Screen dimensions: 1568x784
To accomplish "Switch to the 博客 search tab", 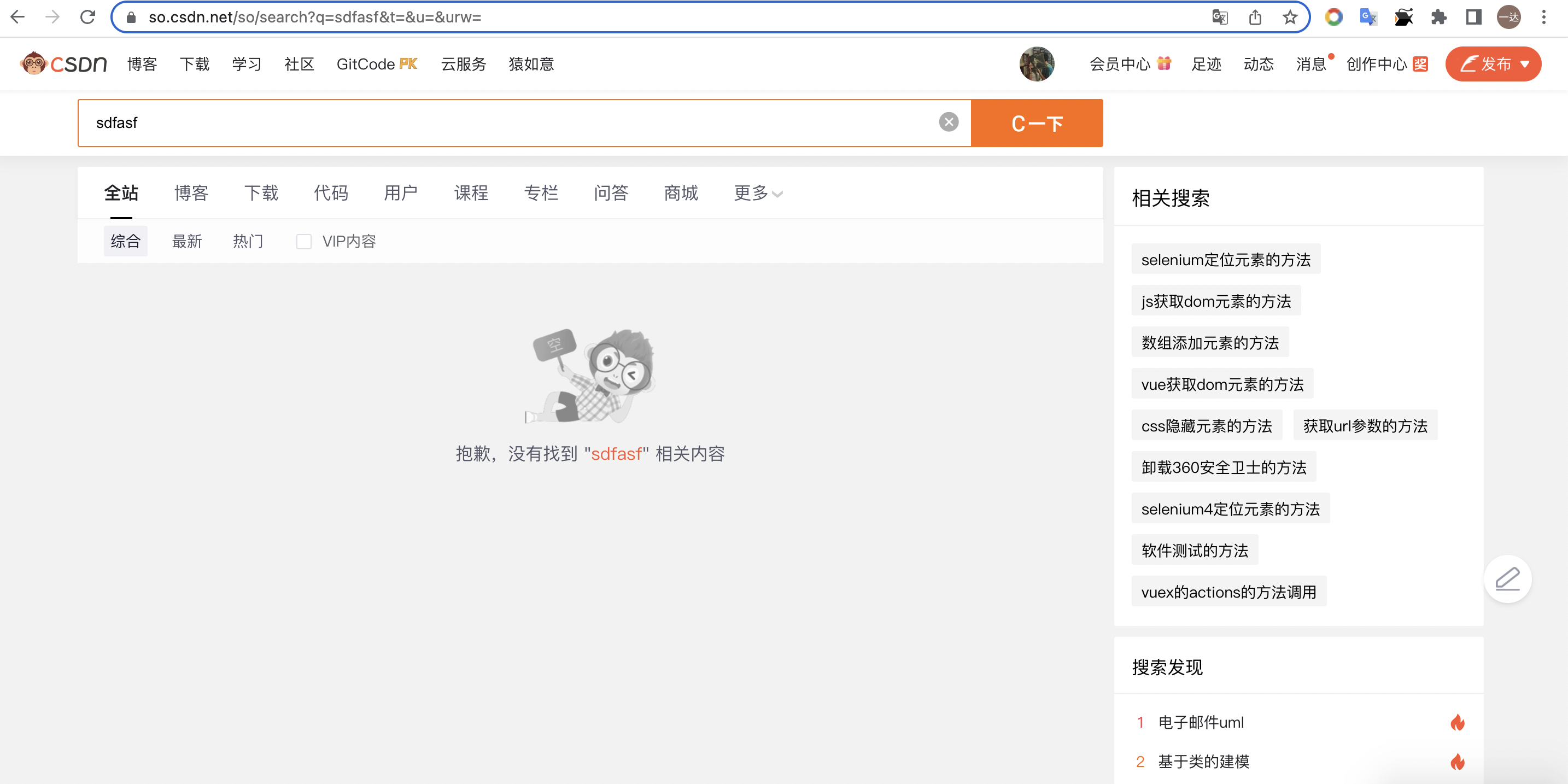I will (191, 193).
